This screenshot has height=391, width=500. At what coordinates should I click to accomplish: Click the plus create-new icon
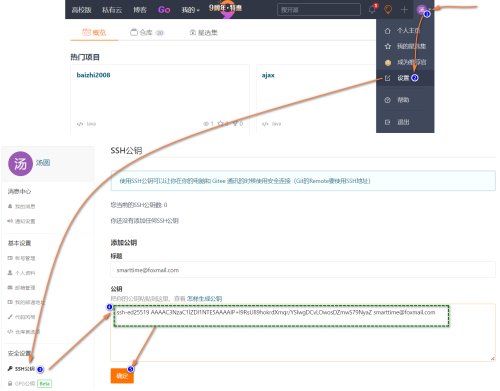pos(404,10)
